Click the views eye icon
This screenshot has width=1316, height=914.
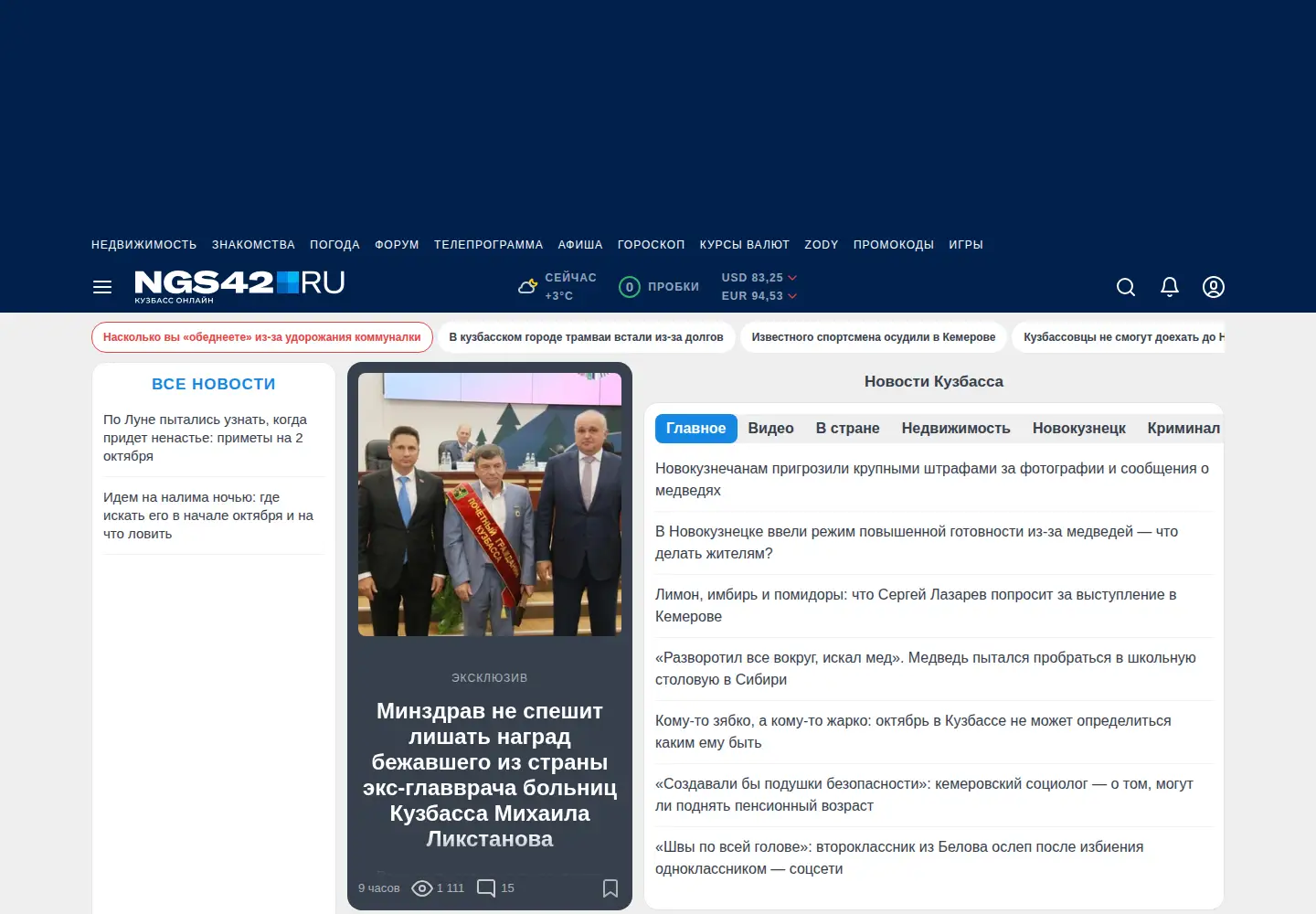[x=422, y=888]
